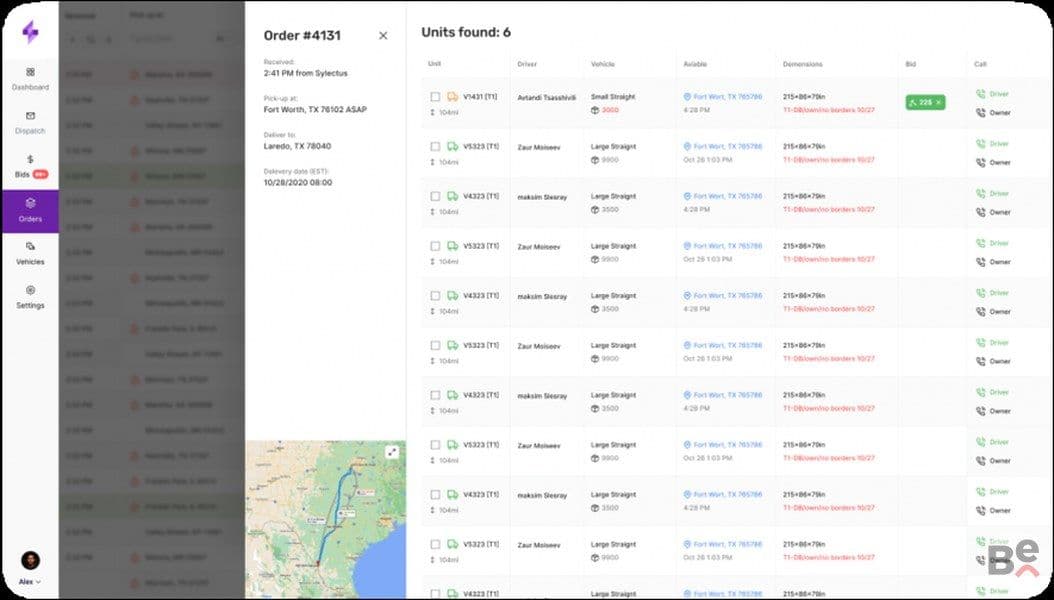Click the Bid column header
The image size is (1054, 600).
(x=911, y=65)
